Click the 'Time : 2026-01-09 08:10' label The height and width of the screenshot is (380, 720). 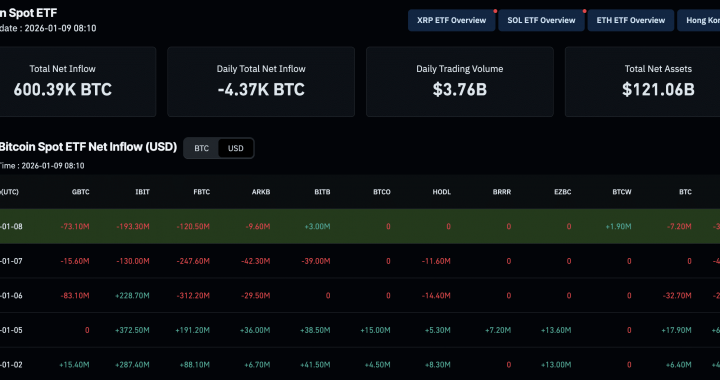[x=42, y=166]
